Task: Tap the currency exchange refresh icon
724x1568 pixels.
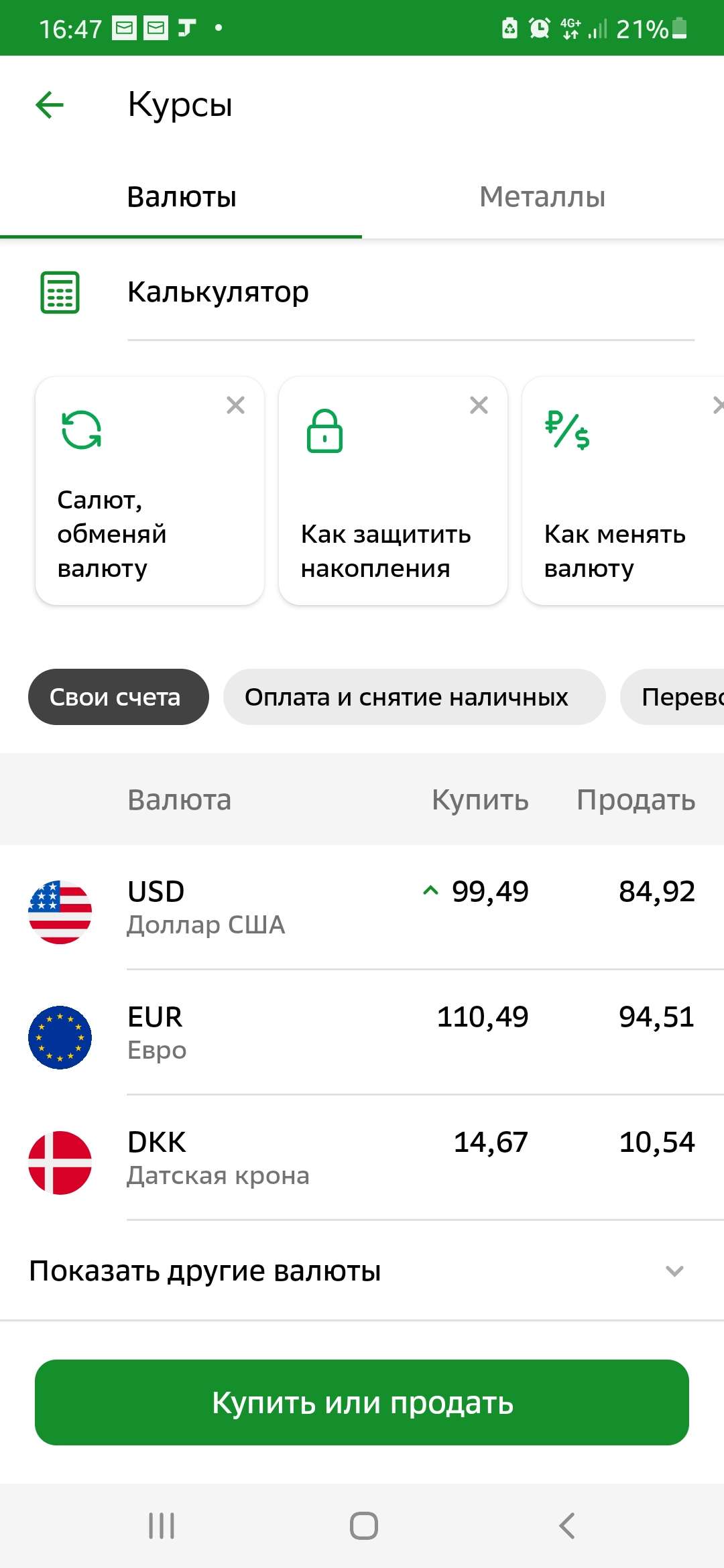Action: [x=81, y=430]
